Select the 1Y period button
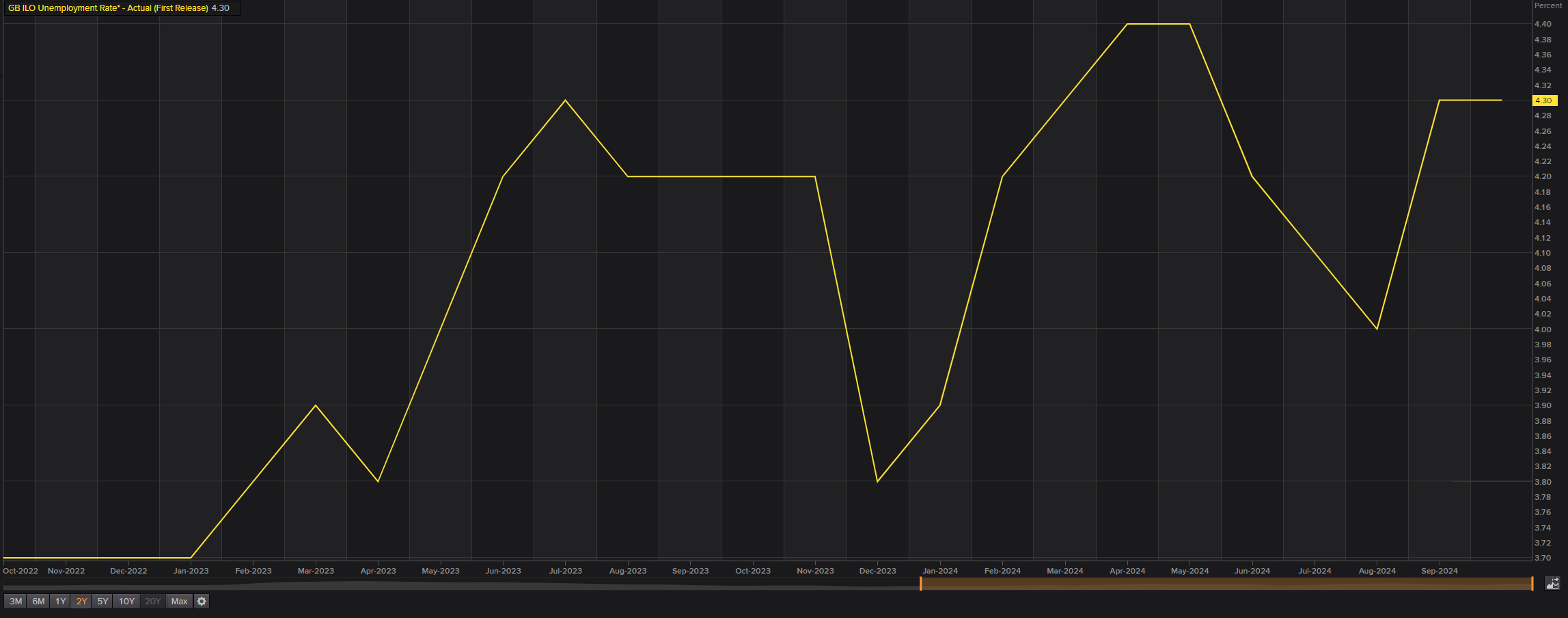Image resolution: width=1568 pixels, height=618 pixels. [x=61, y=602]
